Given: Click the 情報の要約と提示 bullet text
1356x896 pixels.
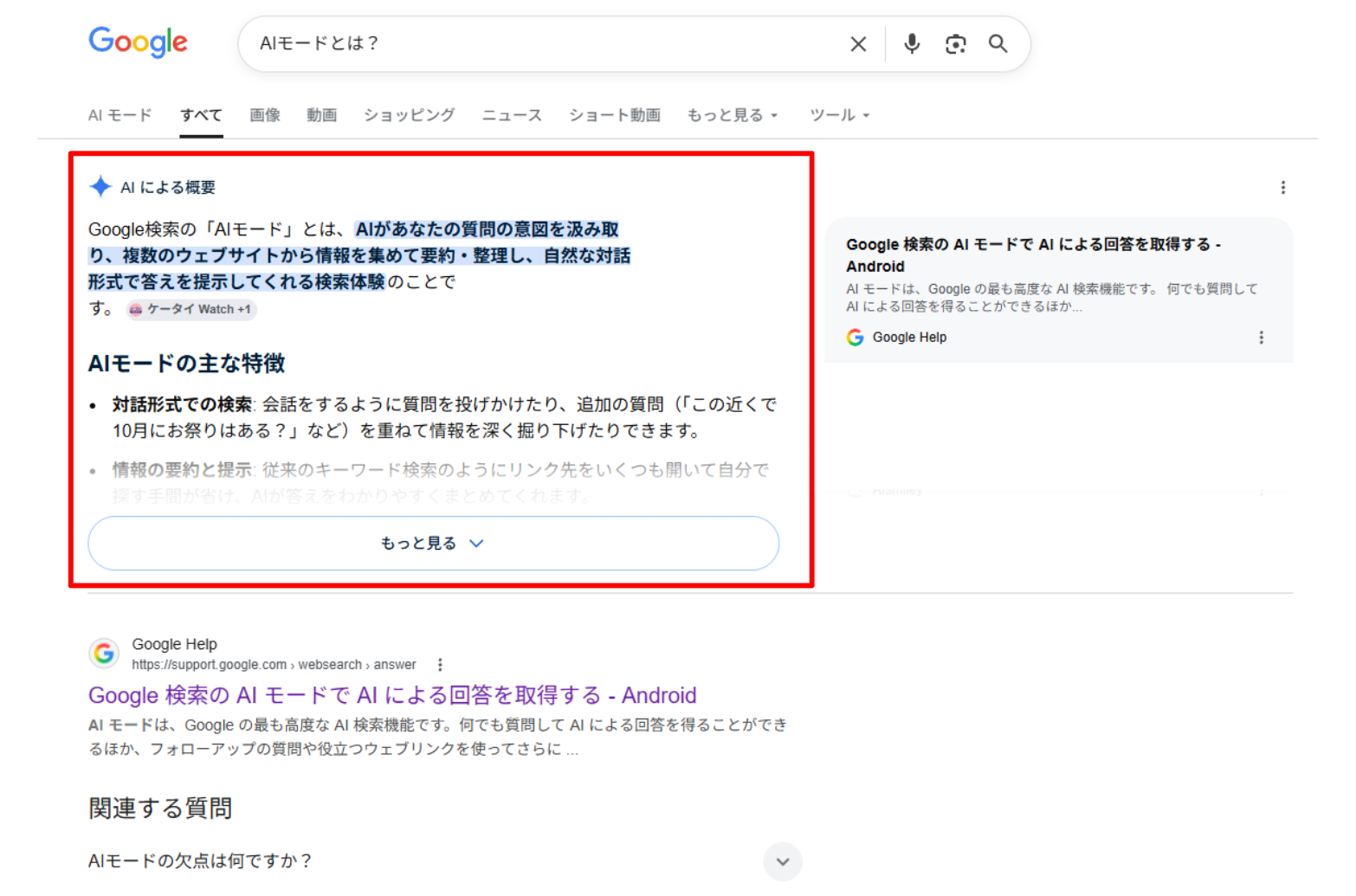Looking at the screenshot, I should coord(440,482).
